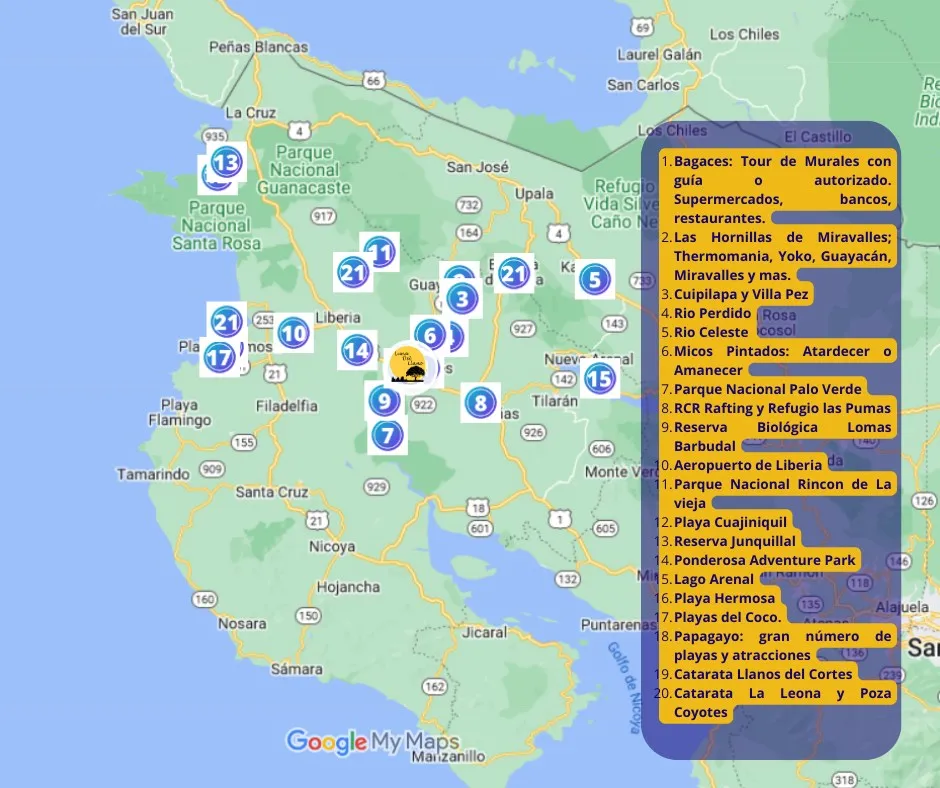Select map marker number 8
The image size is (940, 788).
point(481,403)
